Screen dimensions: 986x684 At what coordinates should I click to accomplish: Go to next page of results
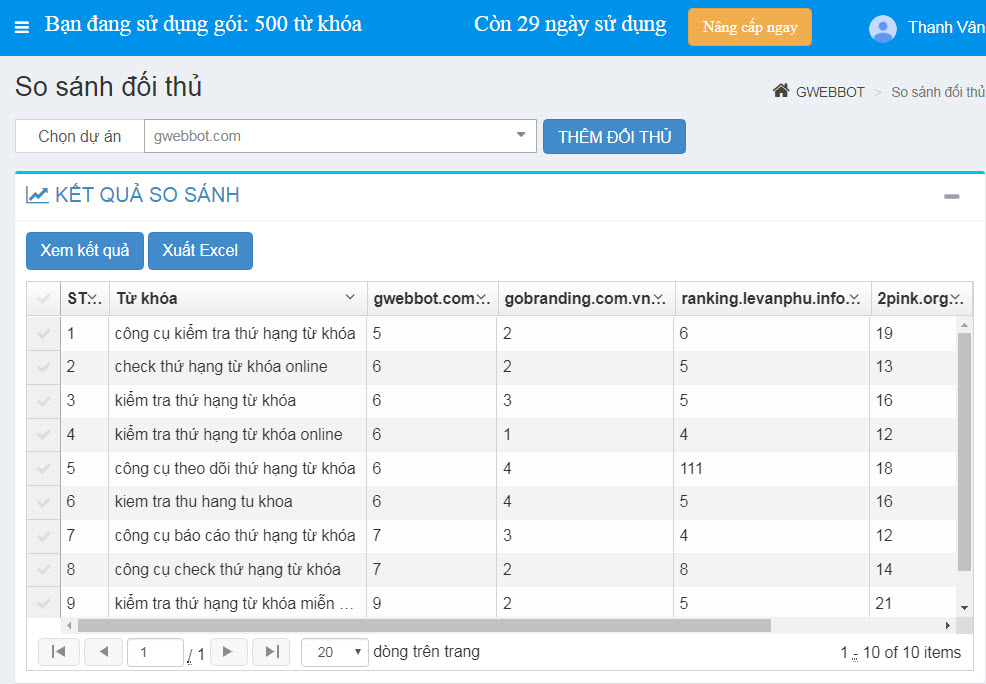pyautogui.click(x=227, y=652)
